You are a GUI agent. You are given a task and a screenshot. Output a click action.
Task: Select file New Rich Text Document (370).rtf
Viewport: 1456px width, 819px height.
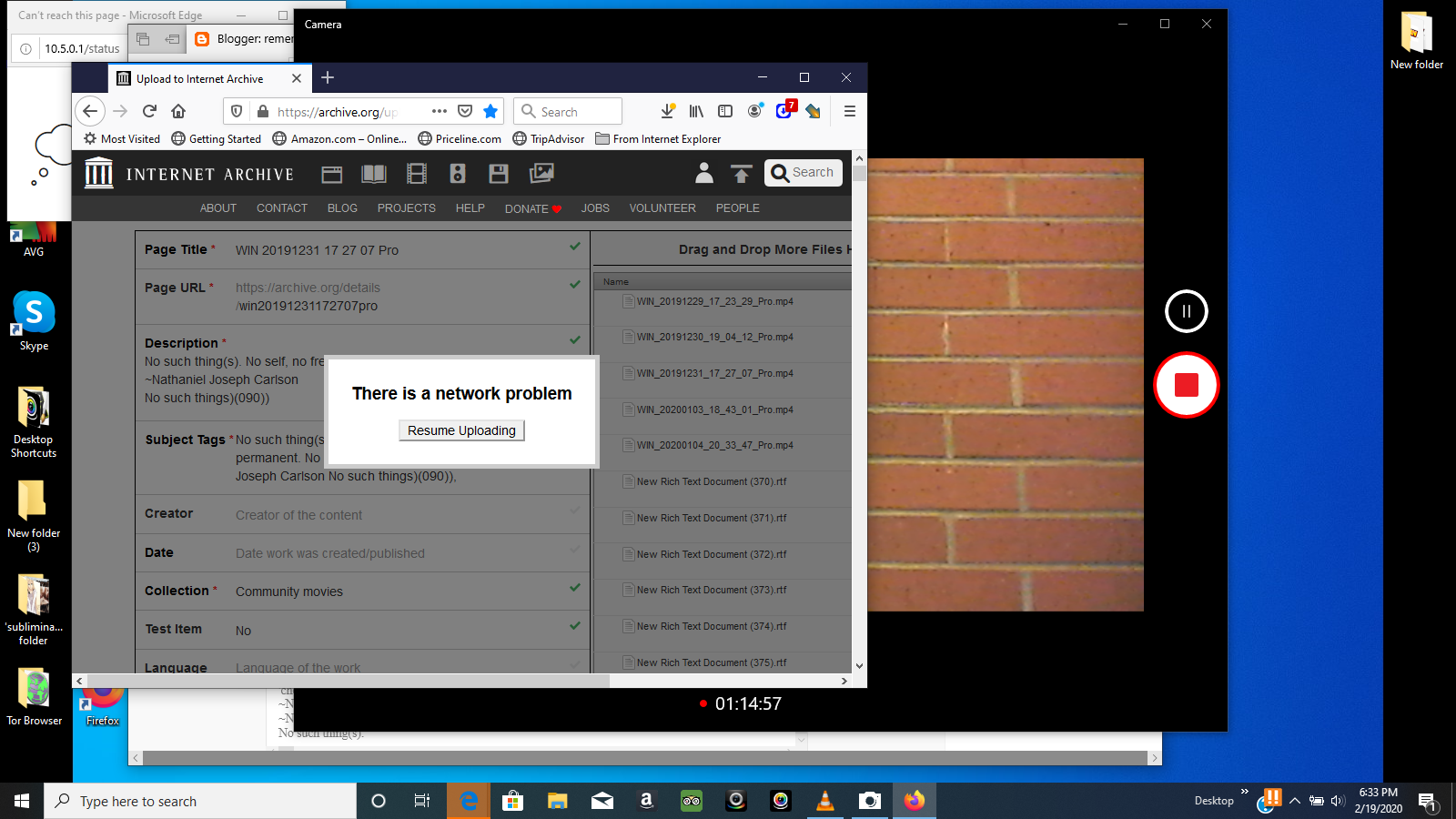(712, 481)
